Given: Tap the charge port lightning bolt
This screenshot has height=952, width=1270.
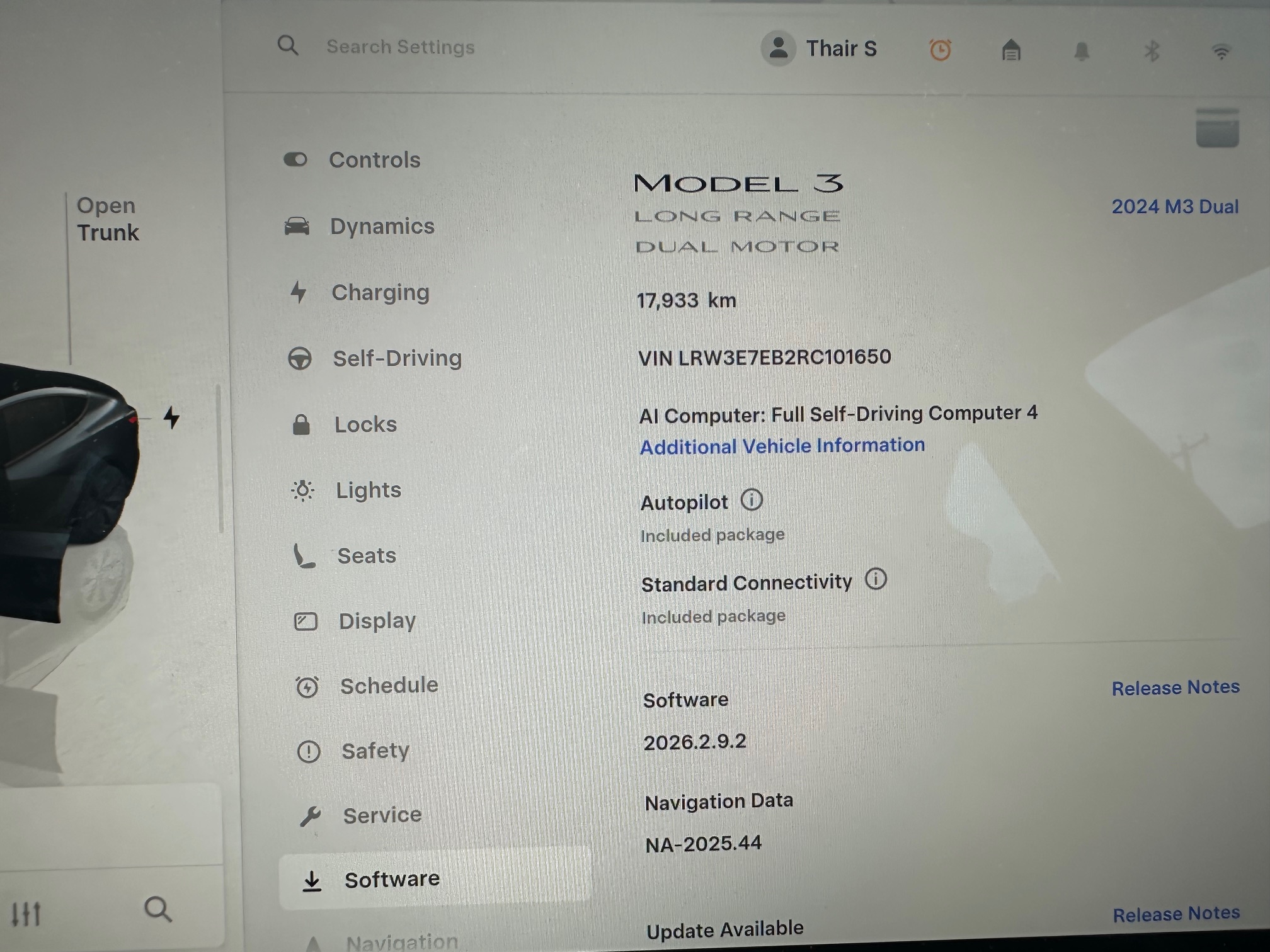Looking at the screenshot, I should 171,417.
